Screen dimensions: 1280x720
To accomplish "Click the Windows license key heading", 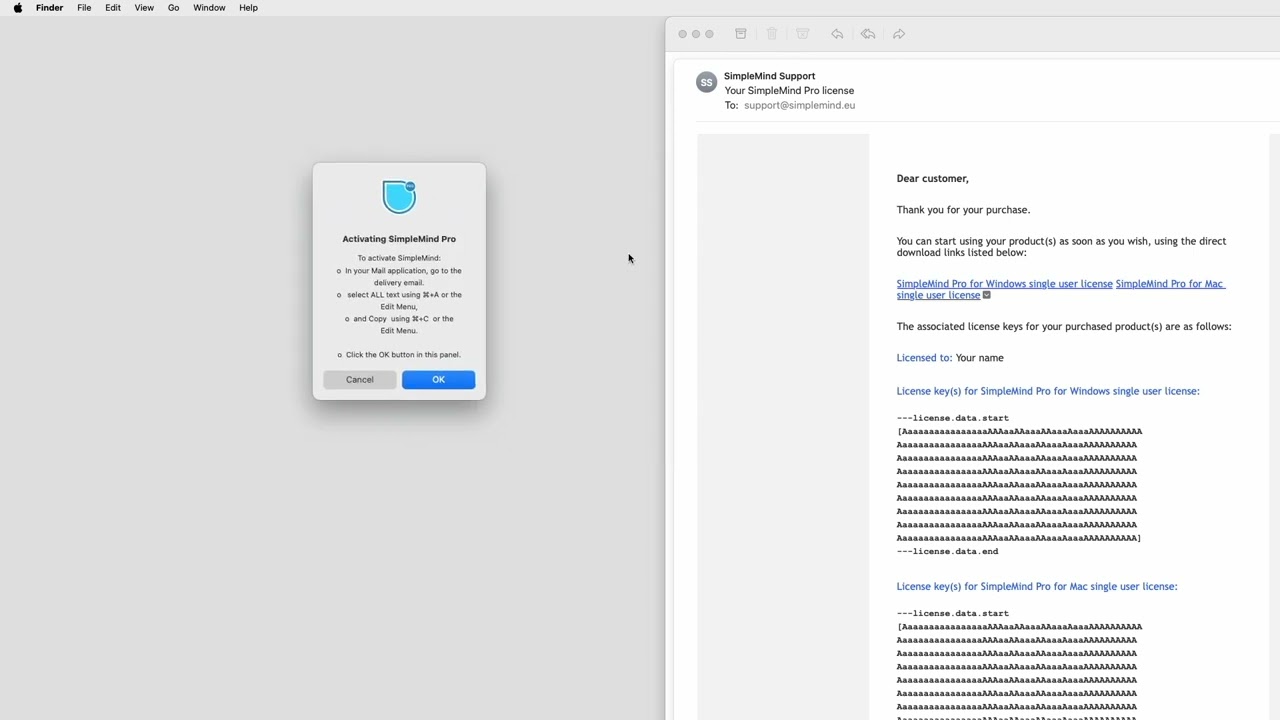I will [x=1048, y=392].
